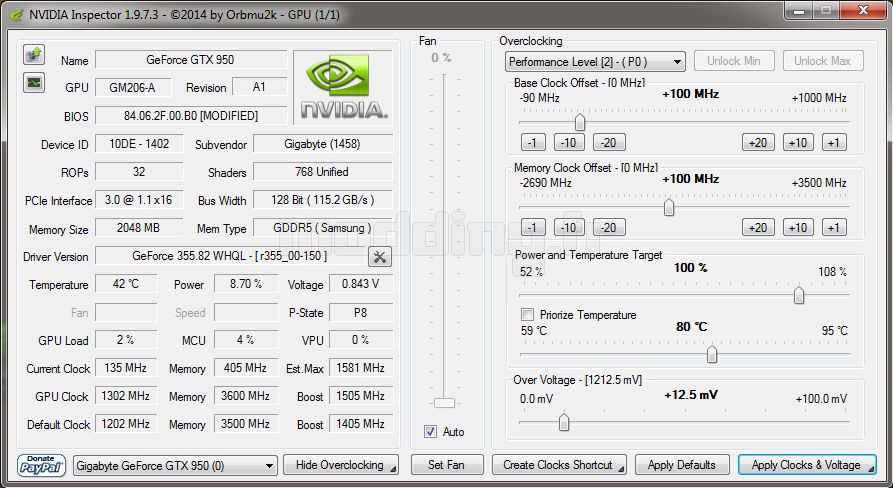Close the NVIDIA Inspector window

[863, 10]
